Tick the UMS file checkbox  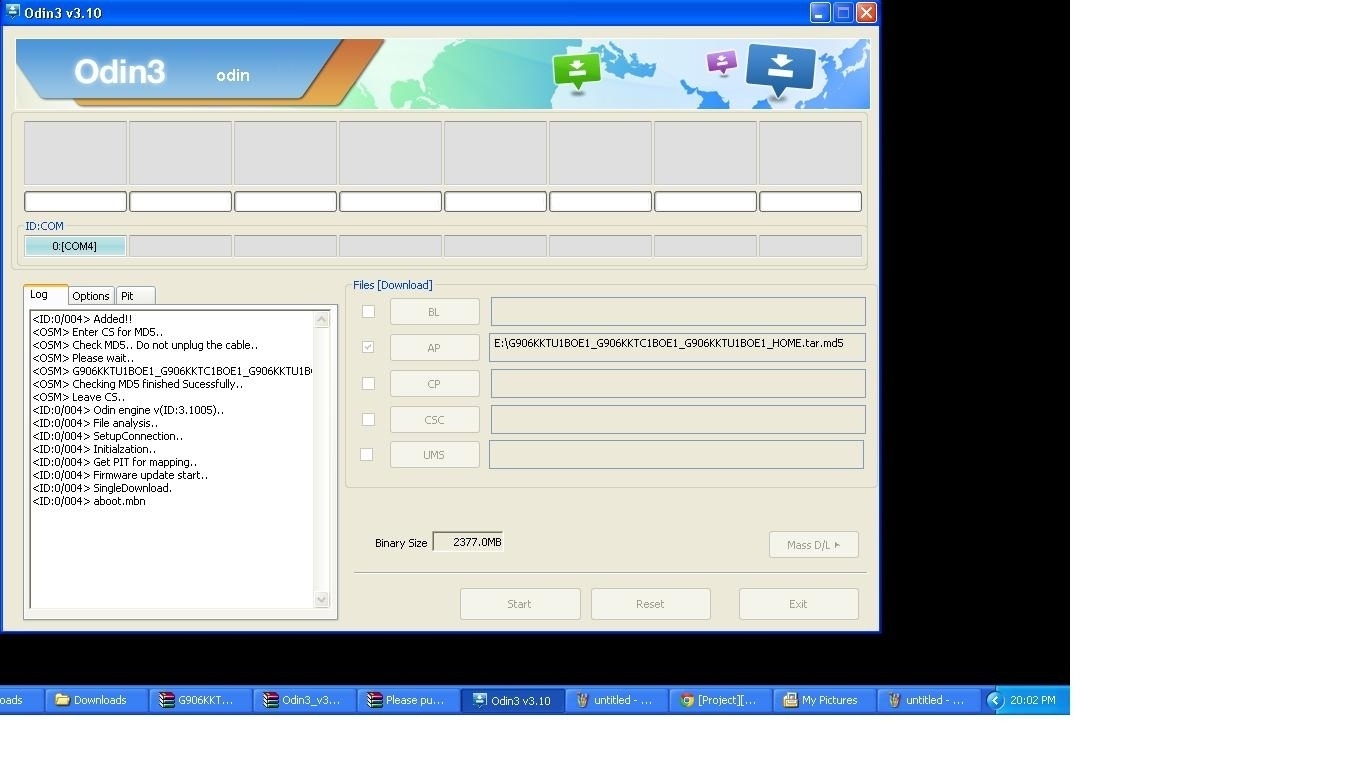pos(367,454)
